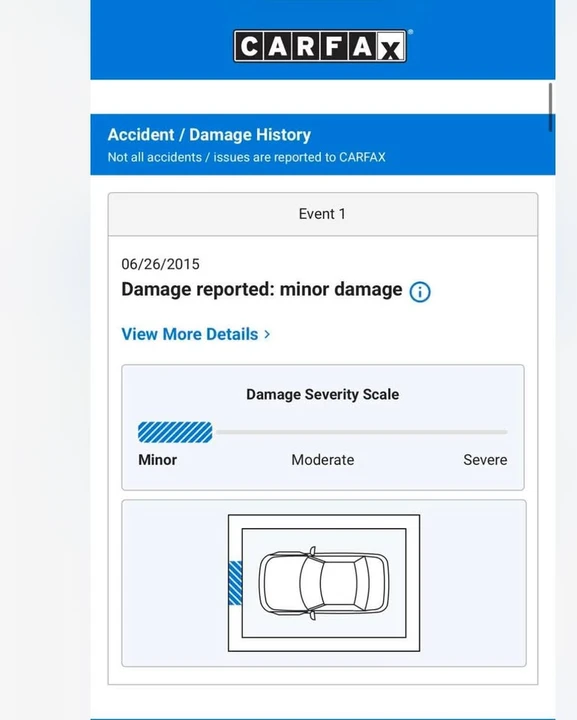Select the Moderate severity label
The image size is (577, 720).
[x=323, y=460]
